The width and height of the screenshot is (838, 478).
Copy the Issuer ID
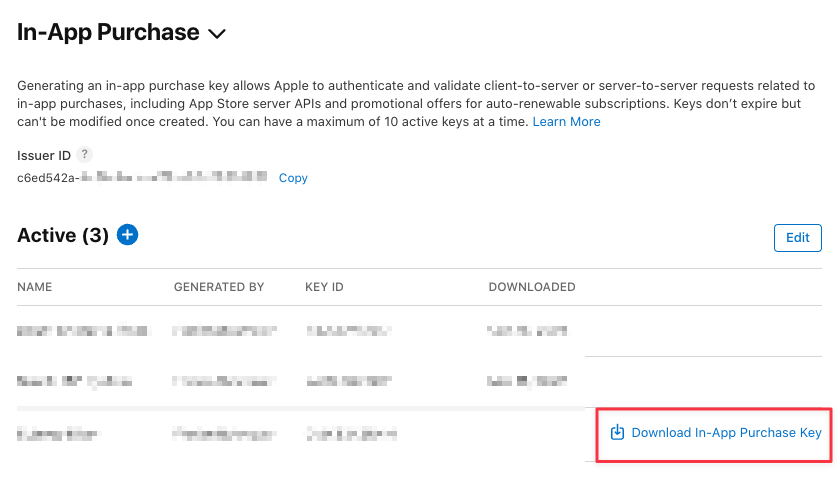293,178
